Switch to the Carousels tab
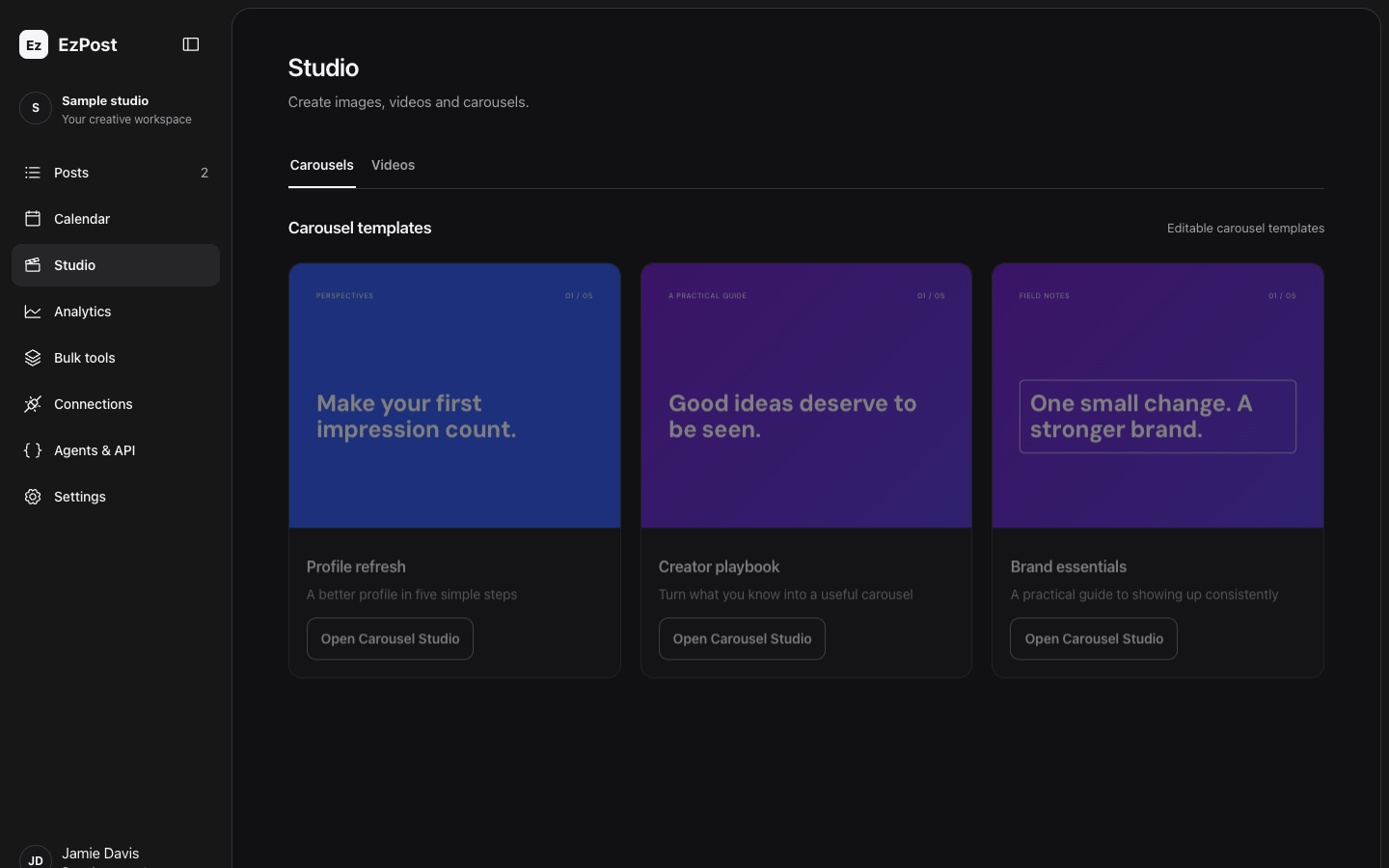The image size is (1389, 868). point(322,165)
